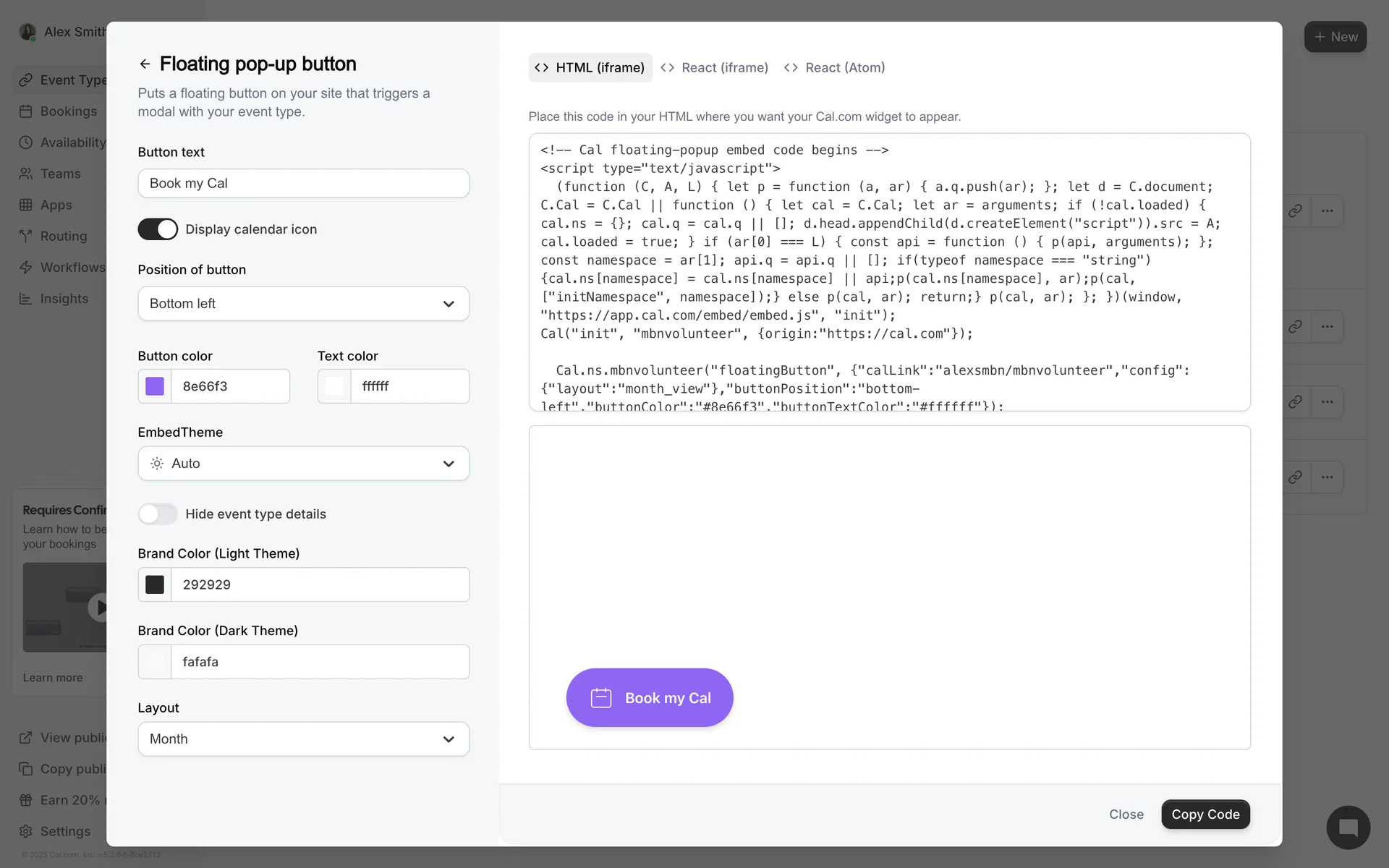Click the Routing icon in sidebar

click(x=26, y=237)
